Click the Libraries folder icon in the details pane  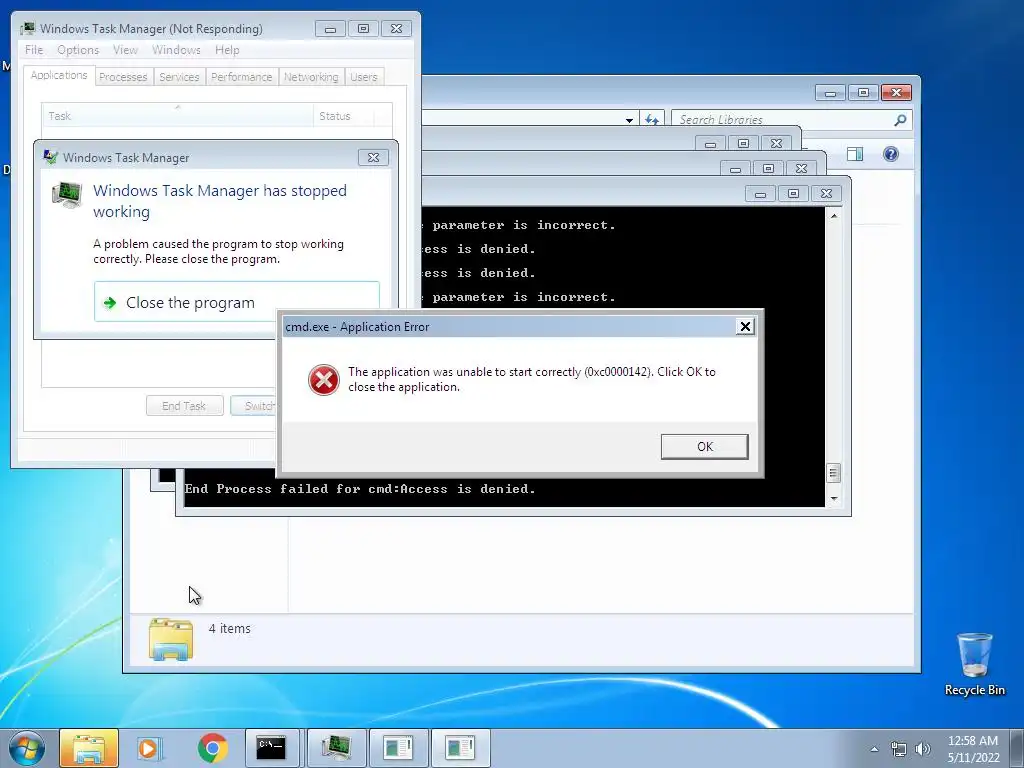tap(170, 639)
